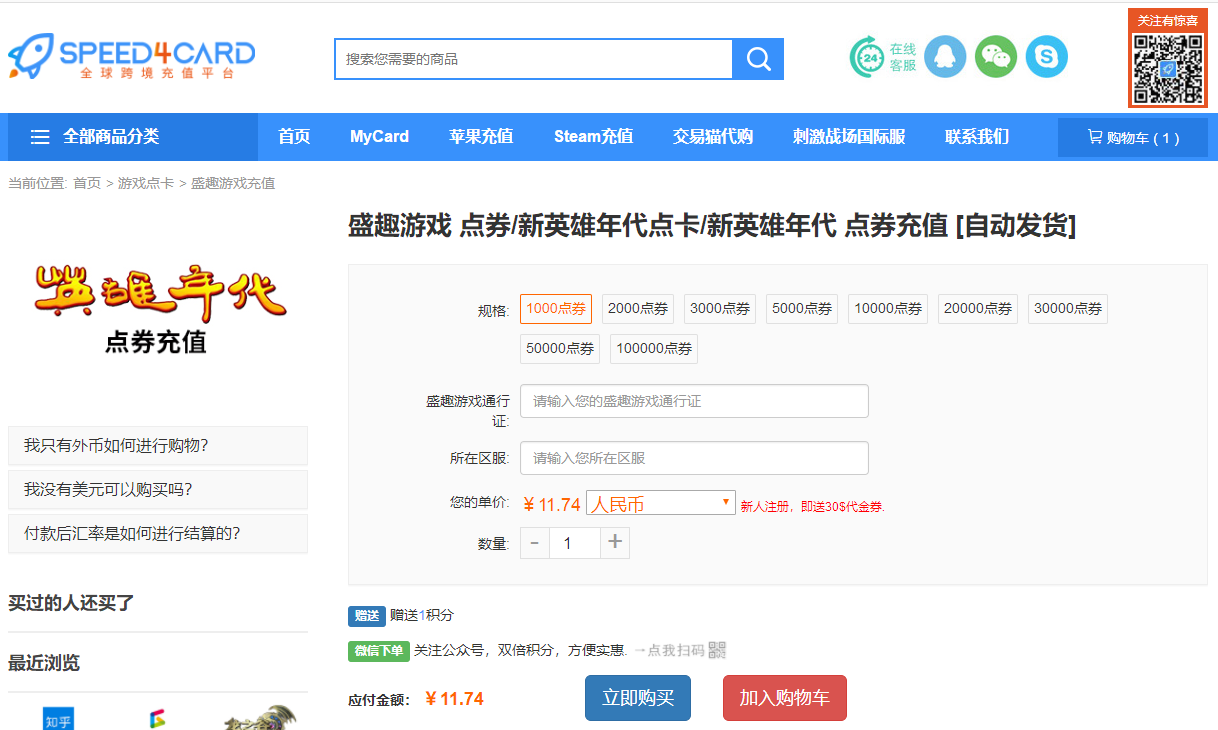The height and width of the screenshot is (730, 1218).
Task: Select the 1000点券 specification option
Action: point(556,309)
